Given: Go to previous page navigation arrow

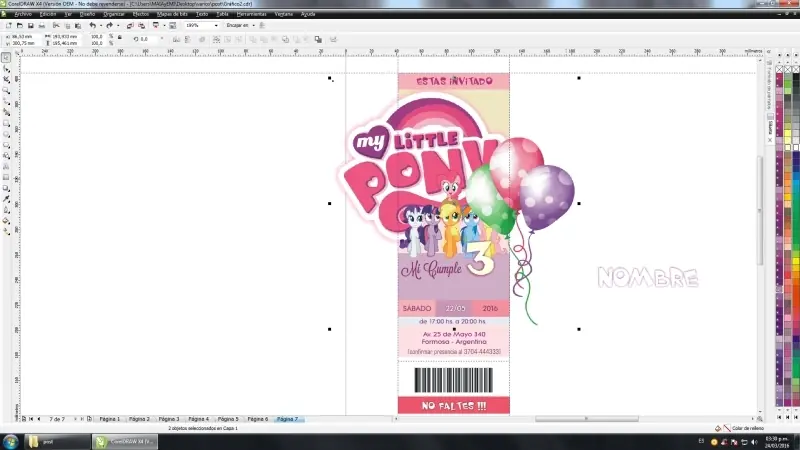Looking at the screenshot, I should [39, 419].
